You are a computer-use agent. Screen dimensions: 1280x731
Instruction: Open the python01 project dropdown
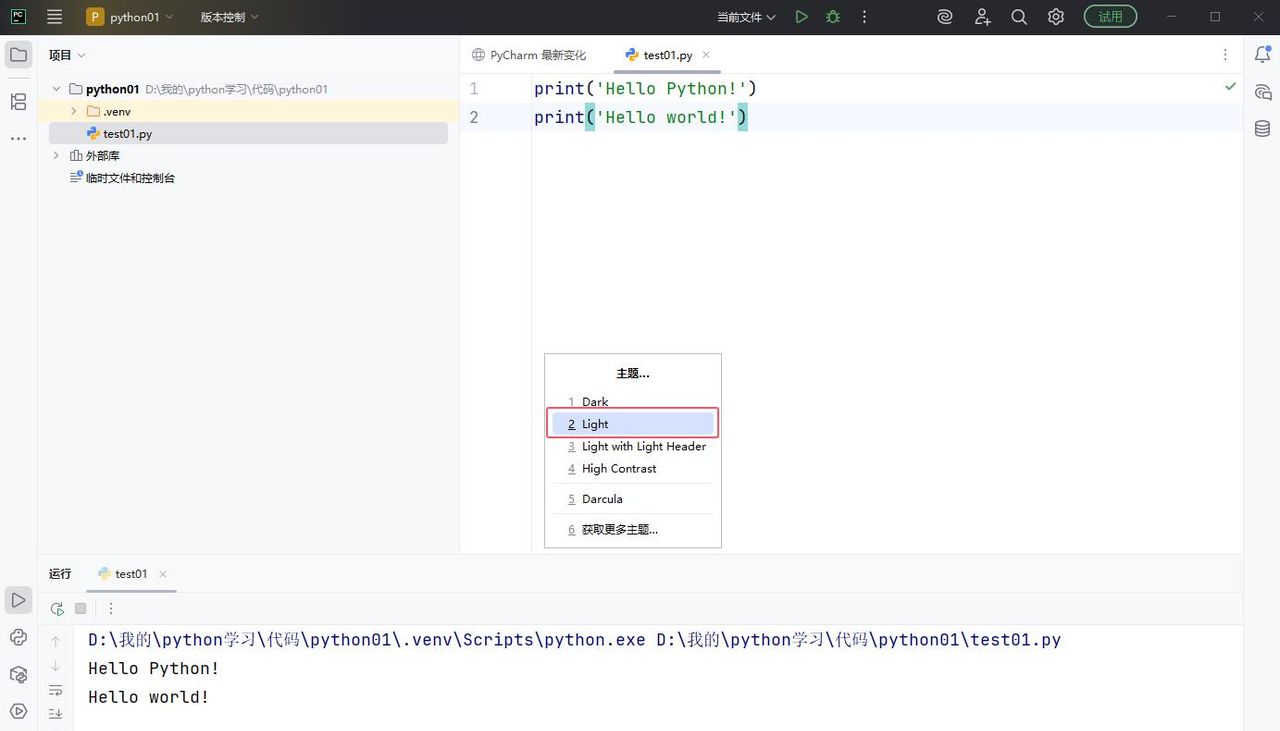click(x=130, y=17)
